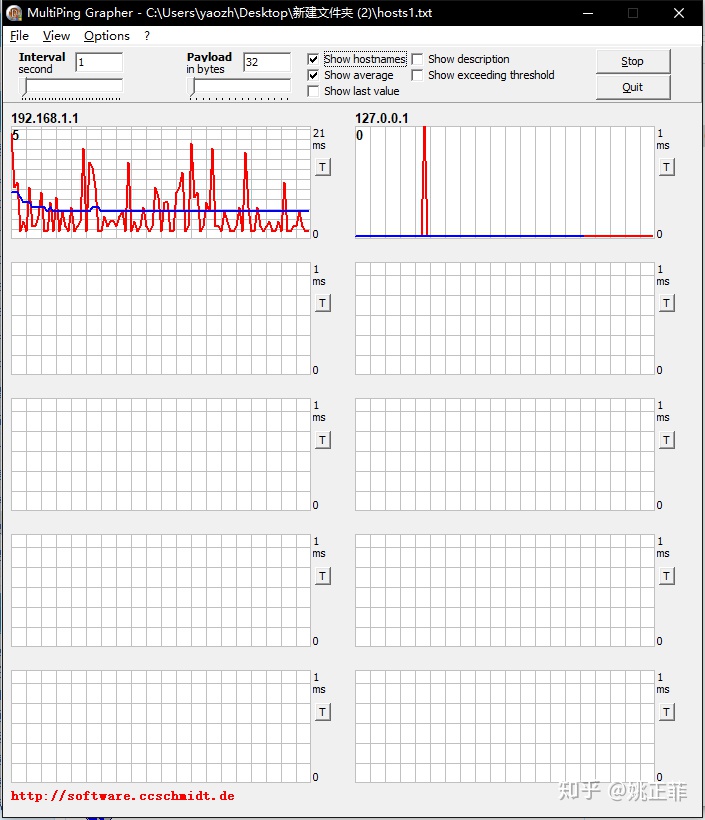This screenshot has height=820, width=705.
Task: Click T button of bottom-row left graph
Action: (x=323, y=712)
